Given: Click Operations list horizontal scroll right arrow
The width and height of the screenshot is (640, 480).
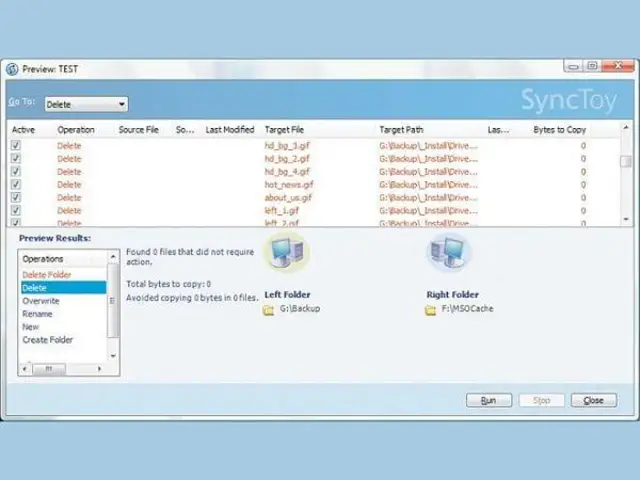Looking at the screenshot, I should pyautogui.click(x=99, y=369).
